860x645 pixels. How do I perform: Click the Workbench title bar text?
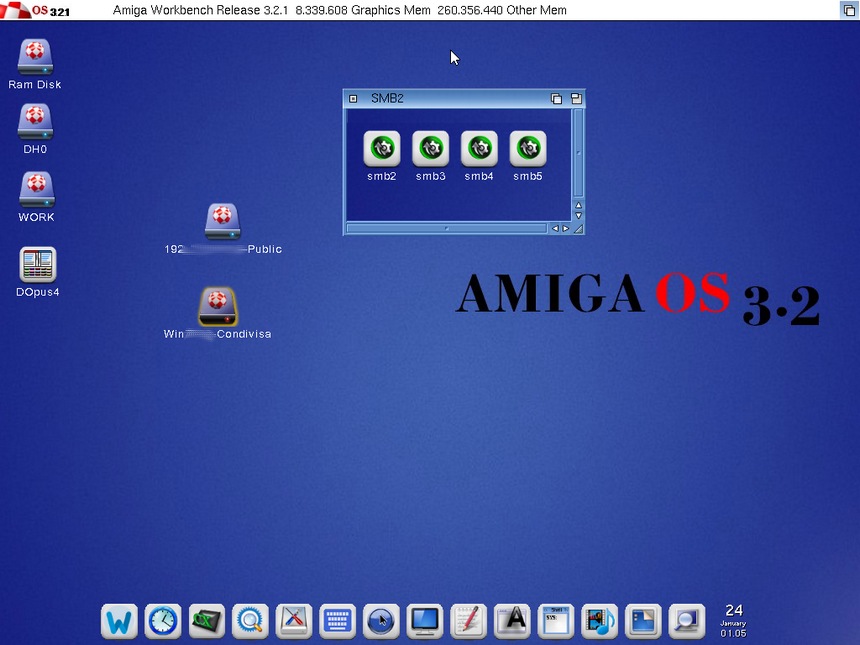click(x=340, y=10)
